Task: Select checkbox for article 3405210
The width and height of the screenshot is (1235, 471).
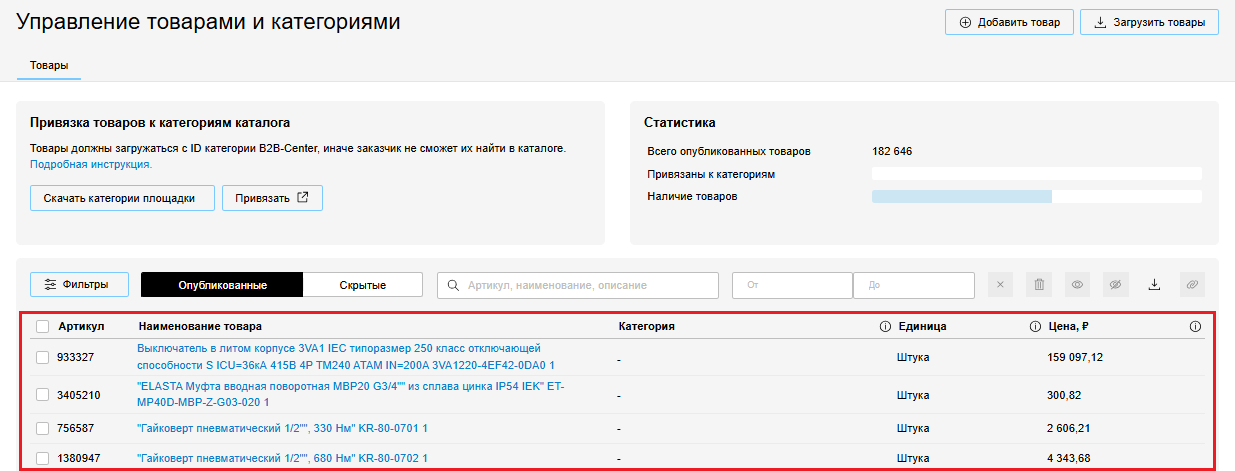Action: pos(42,395)
